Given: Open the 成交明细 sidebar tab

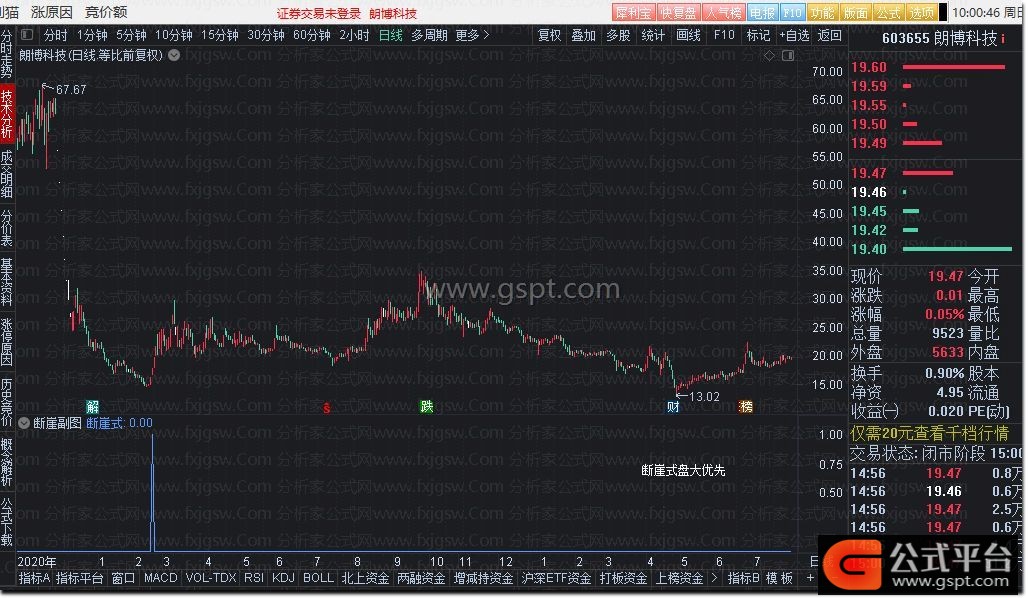Looking at the screenshot, I should tap(7, 174).
